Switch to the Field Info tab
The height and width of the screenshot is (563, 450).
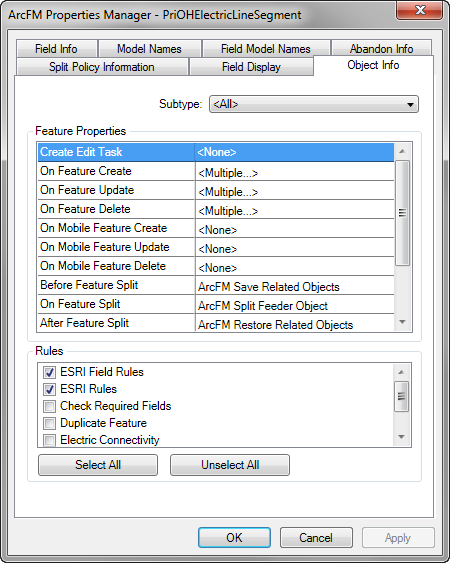56,48
